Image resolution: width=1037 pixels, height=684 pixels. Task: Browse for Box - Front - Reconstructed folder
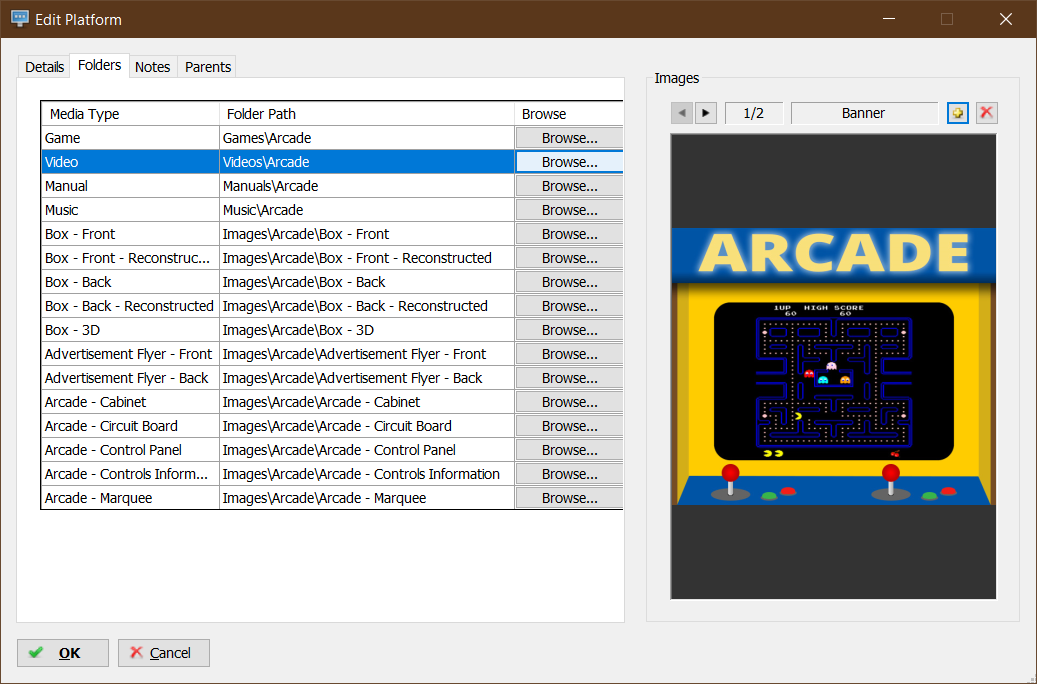coord(569,258)
